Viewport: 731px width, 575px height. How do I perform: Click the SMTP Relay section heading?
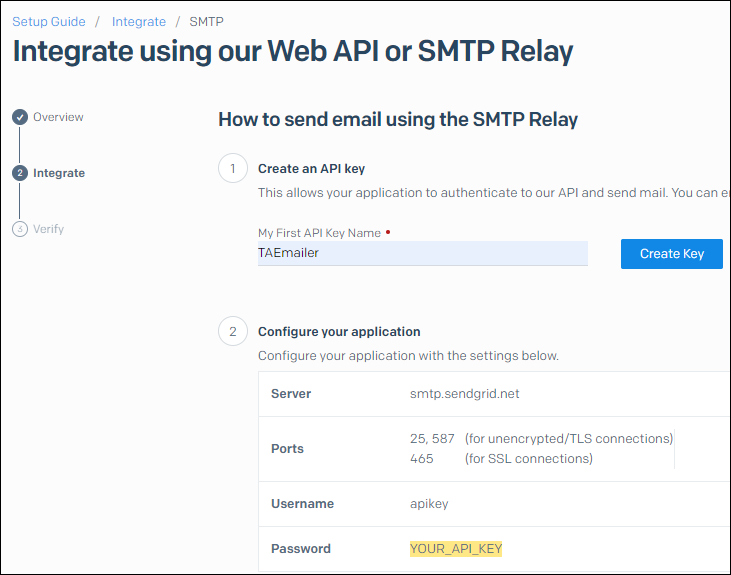[398, 119]
